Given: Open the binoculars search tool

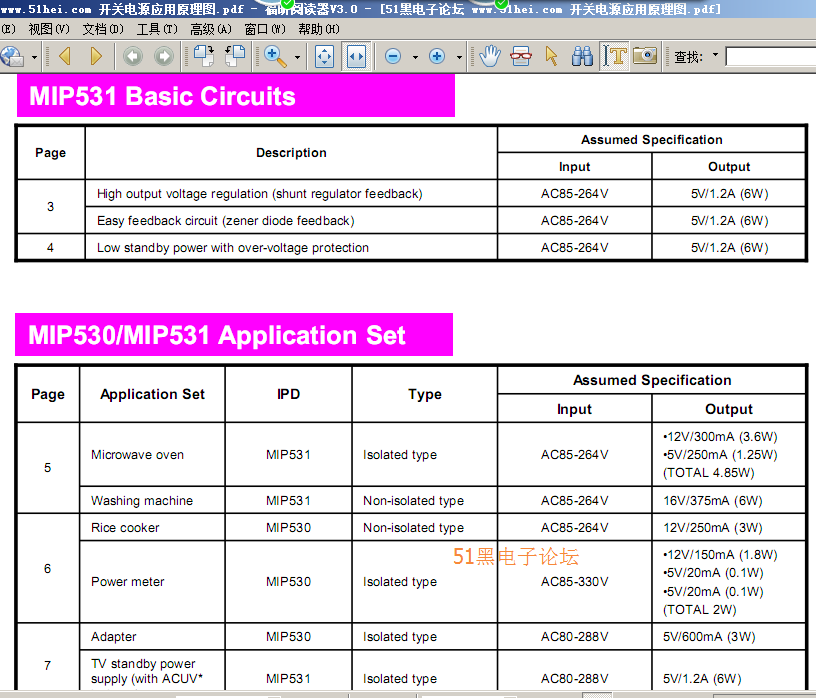Looking at the screenshot, I should point(582,56).
